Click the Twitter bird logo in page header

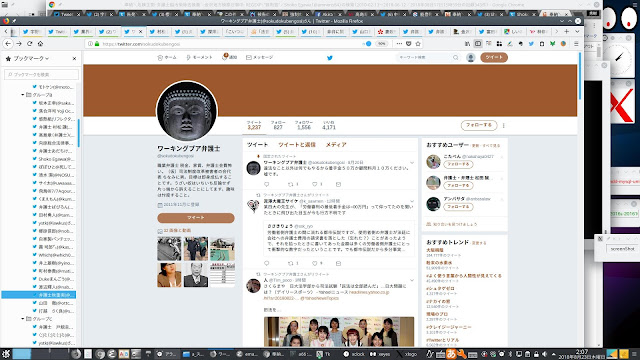330,58
